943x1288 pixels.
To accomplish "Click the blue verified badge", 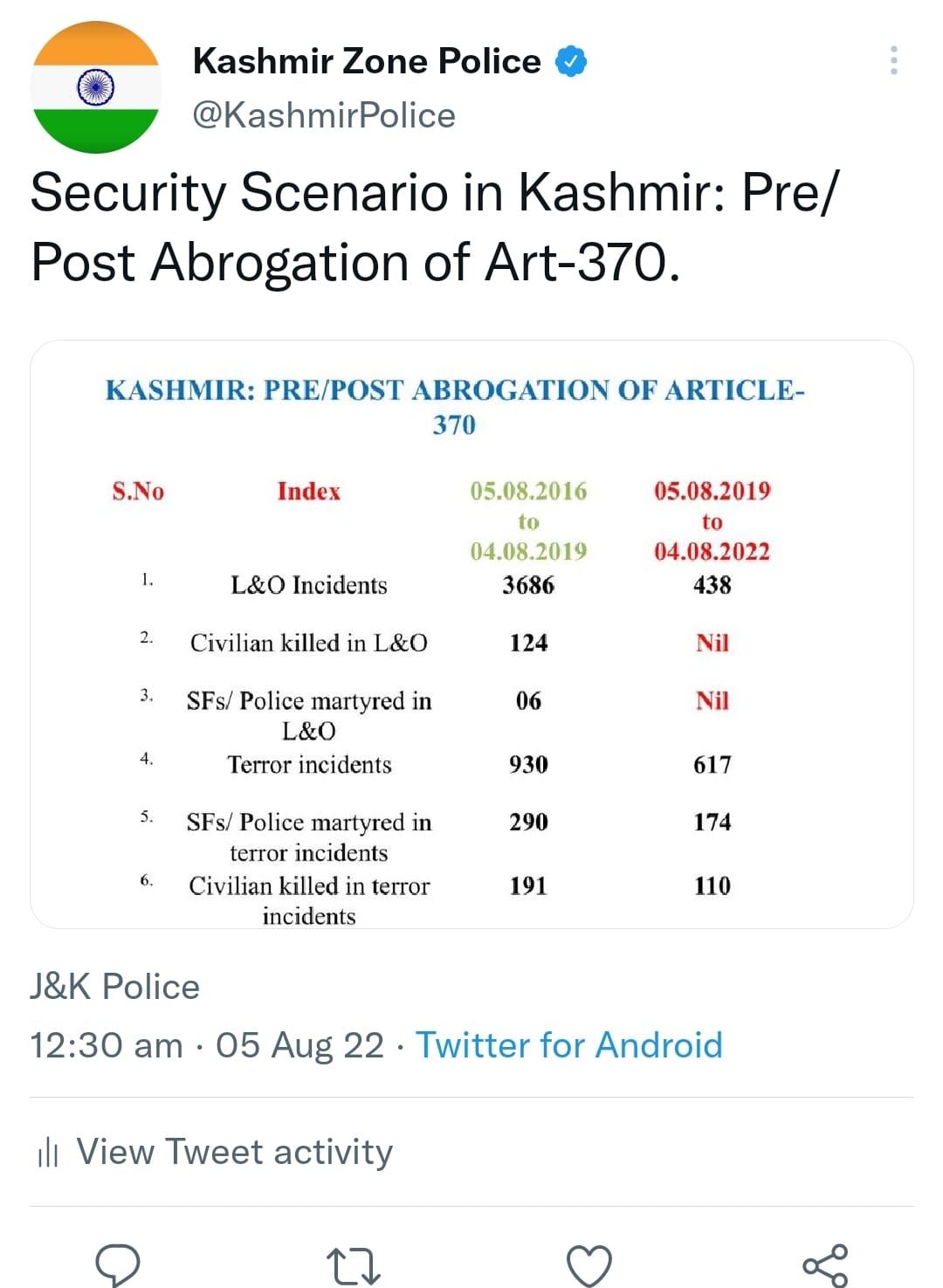I will pyautogui.click(x=572, y=62).
